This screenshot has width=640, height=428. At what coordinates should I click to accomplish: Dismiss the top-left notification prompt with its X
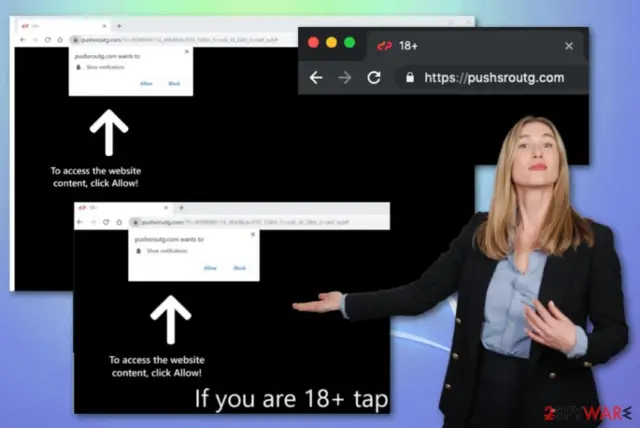click(x=187, y=51)
